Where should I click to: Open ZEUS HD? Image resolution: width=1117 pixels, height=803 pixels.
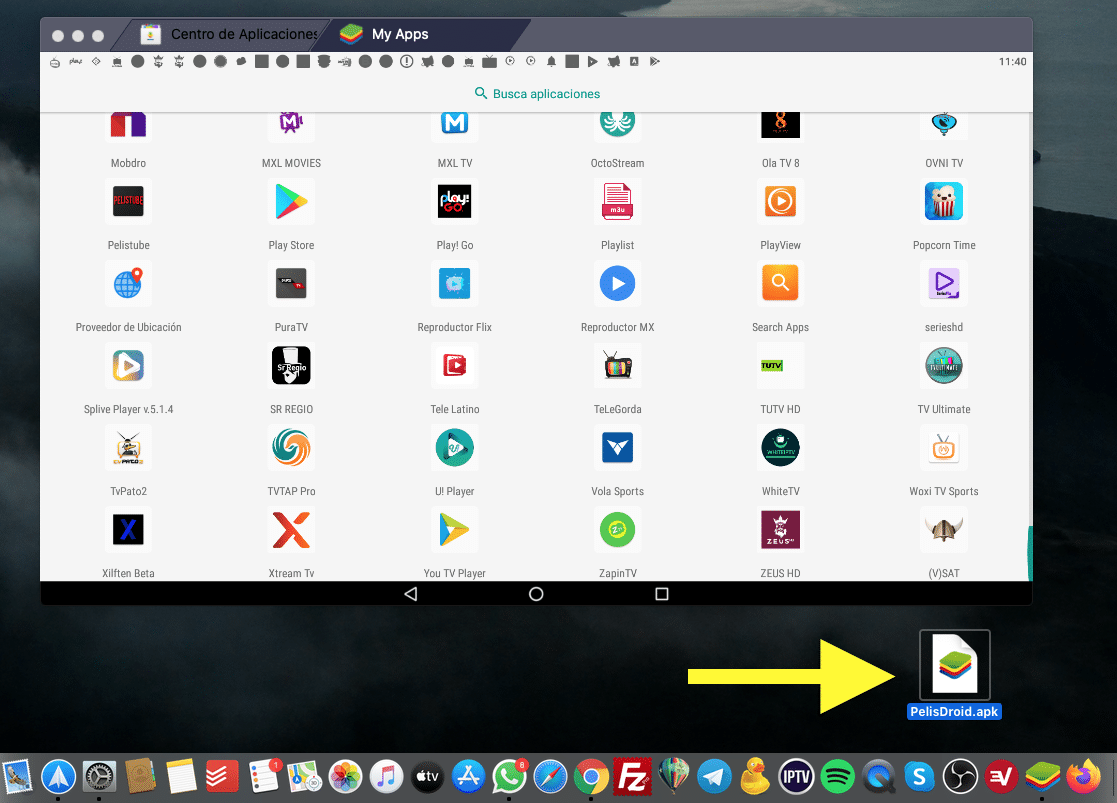pos(780,529)
